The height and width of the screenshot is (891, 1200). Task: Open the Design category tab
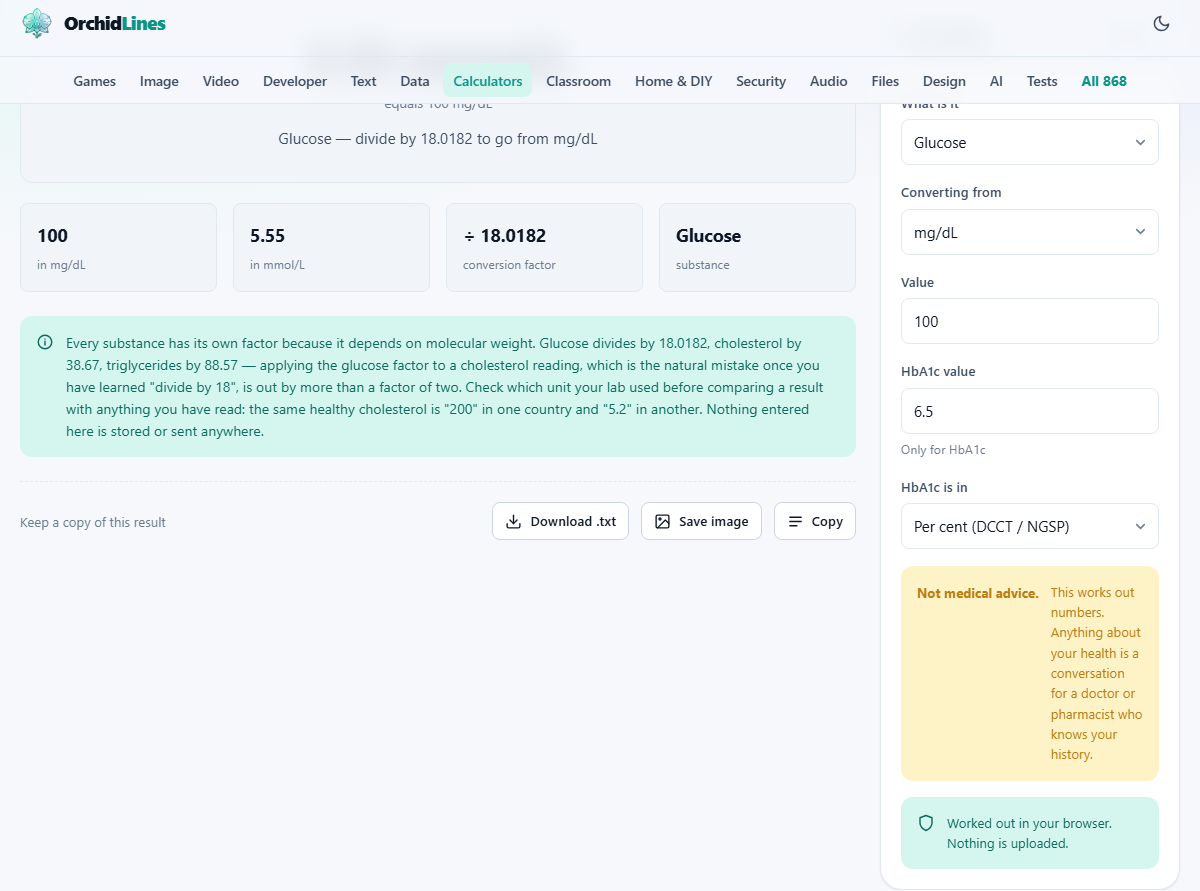coord(944,81)
